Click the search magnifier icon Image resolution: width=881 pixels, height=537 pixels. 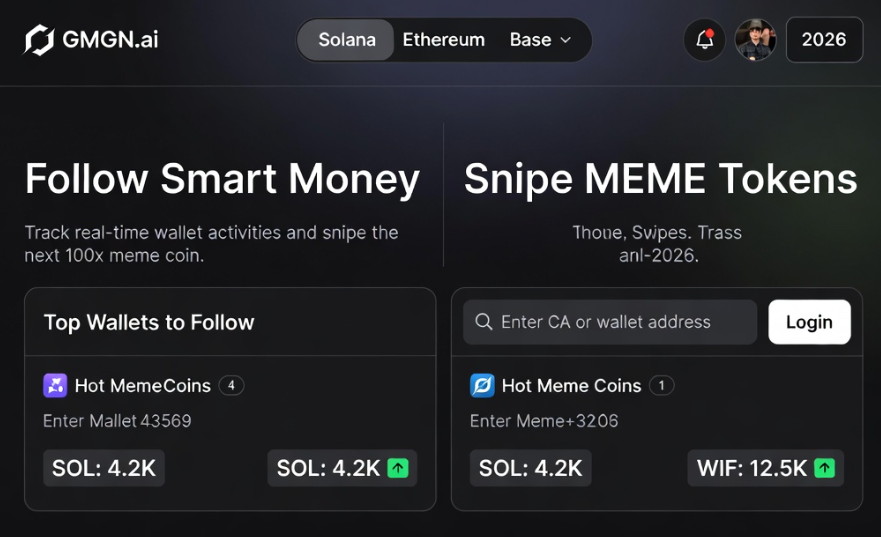tap(484, 322)
